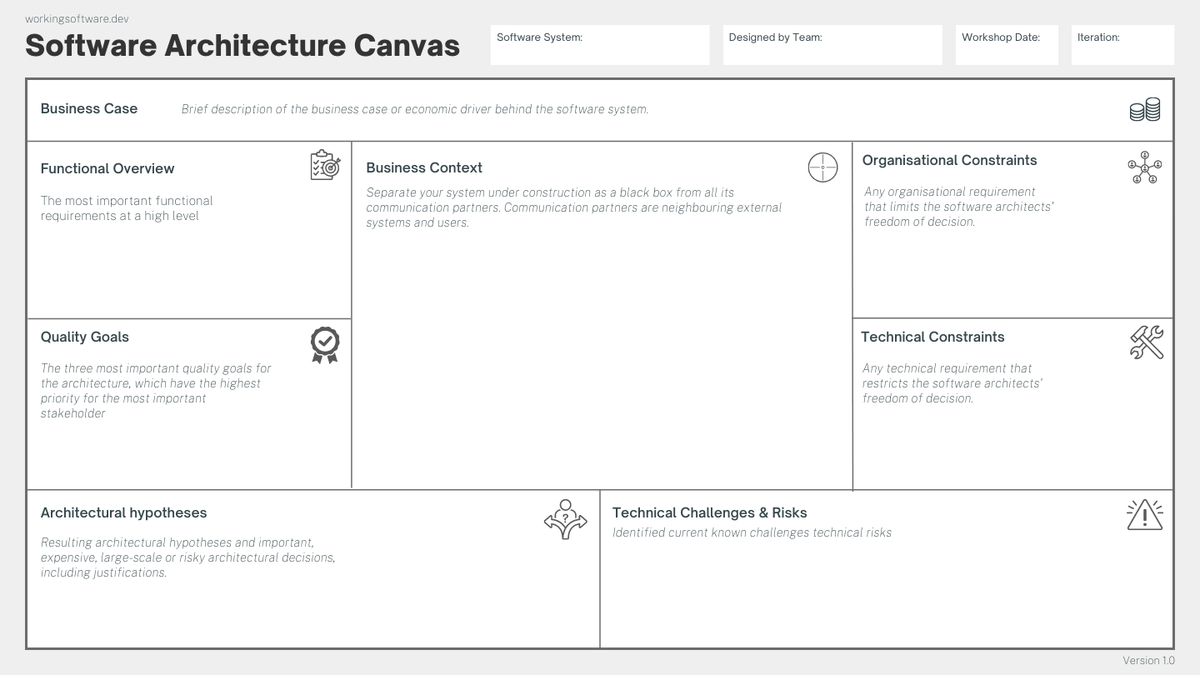Click the crosshair icon in Business Context
The width and height of the screenshot is (1200, 675).
point(822,167)
